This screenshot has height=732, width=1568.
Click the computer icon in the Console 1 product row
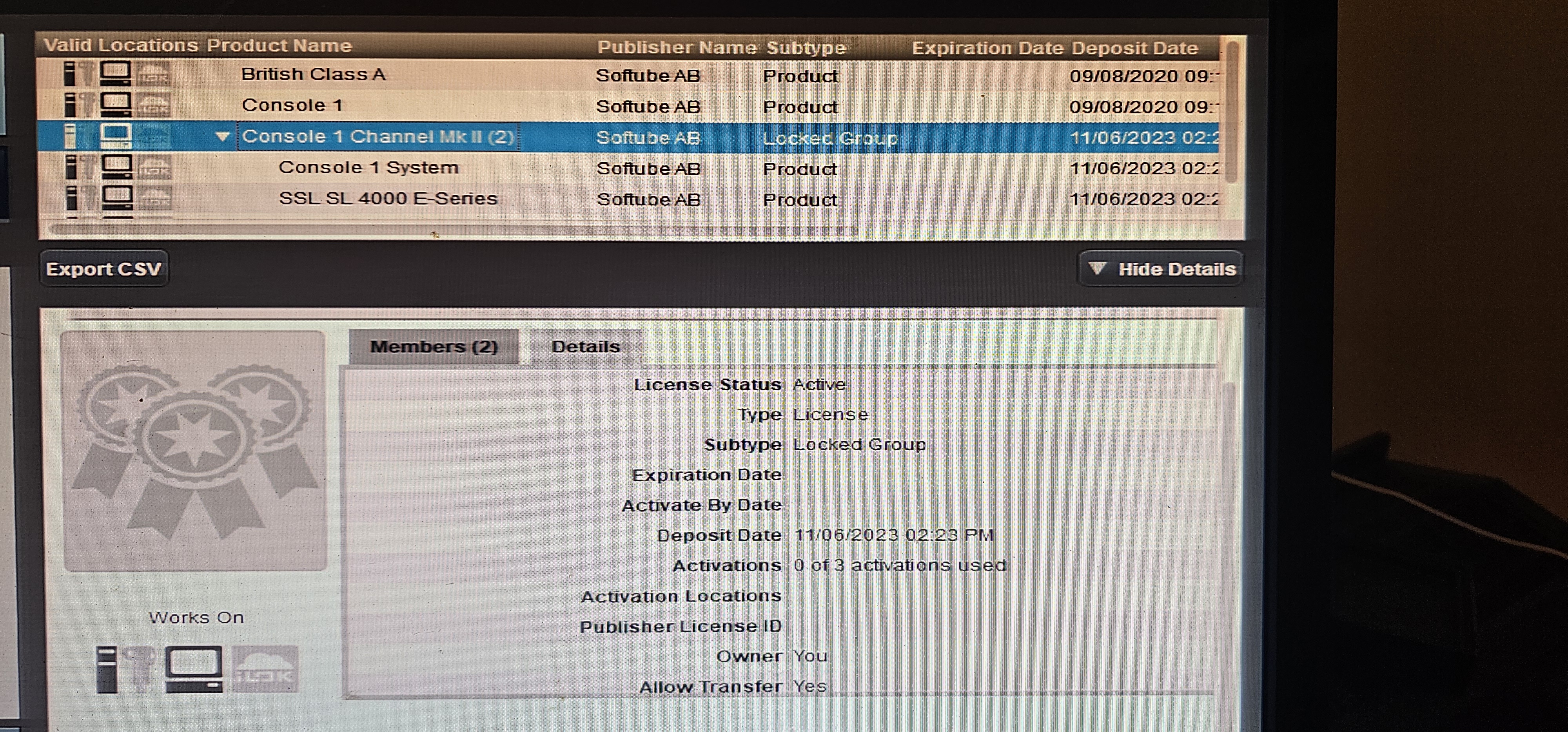coord(116,105)
